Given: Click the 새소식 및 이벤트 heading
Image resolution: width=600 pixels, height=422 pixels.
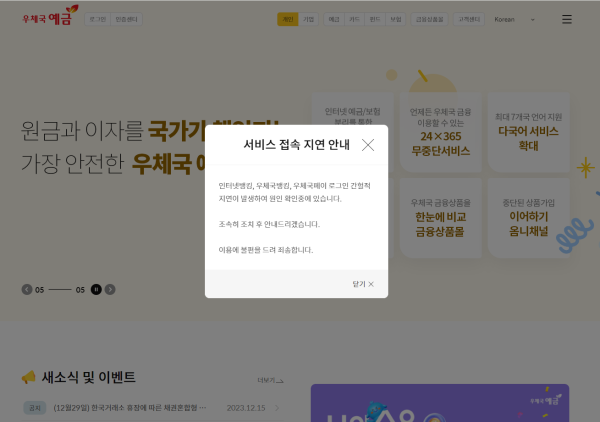Looking at the screenshot, I should [88, 377].
